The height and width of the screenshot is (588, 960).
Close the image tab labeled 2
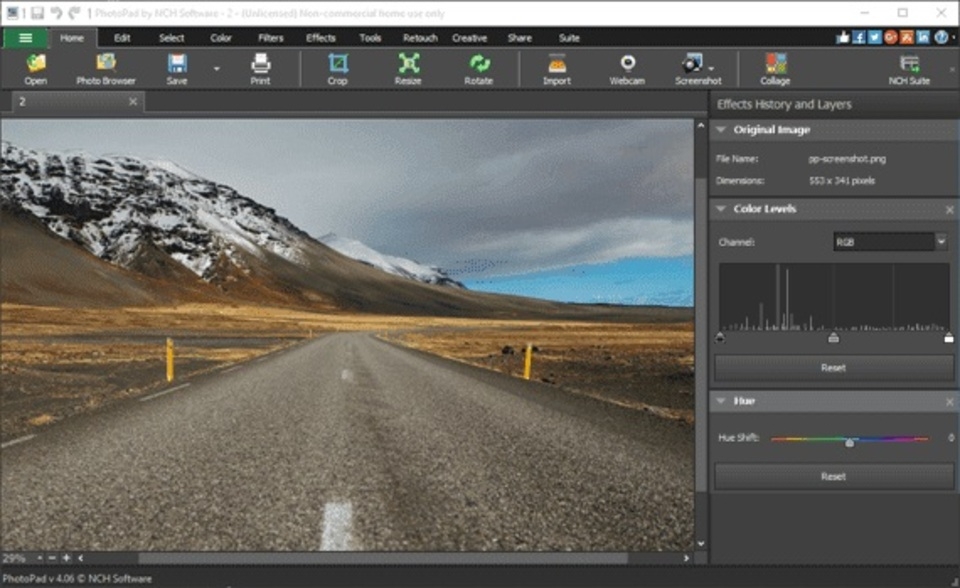click(x=131, y=101)
